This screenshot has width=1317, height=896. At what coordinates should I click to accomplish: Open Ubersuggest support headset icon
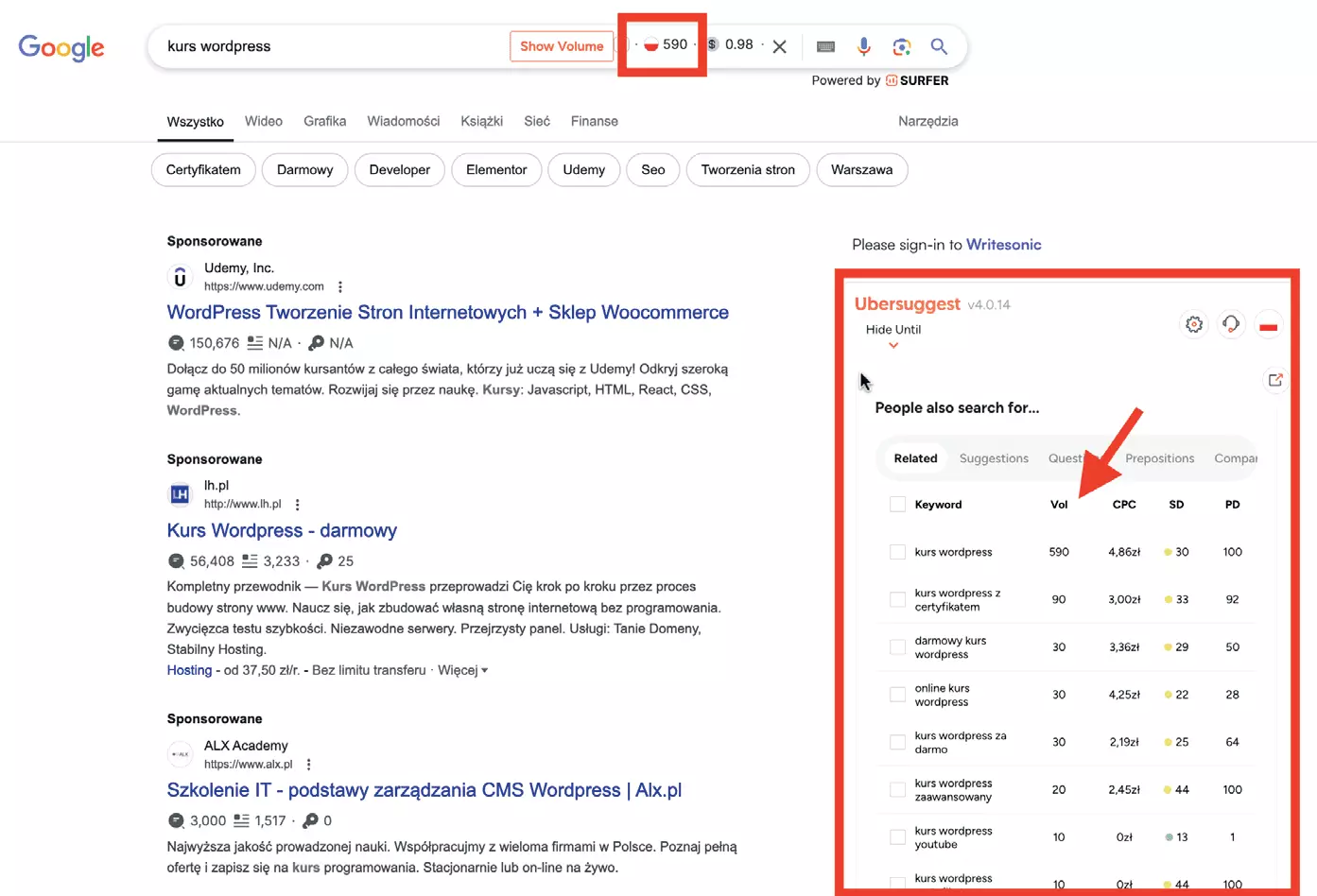tap(1231, 325)
